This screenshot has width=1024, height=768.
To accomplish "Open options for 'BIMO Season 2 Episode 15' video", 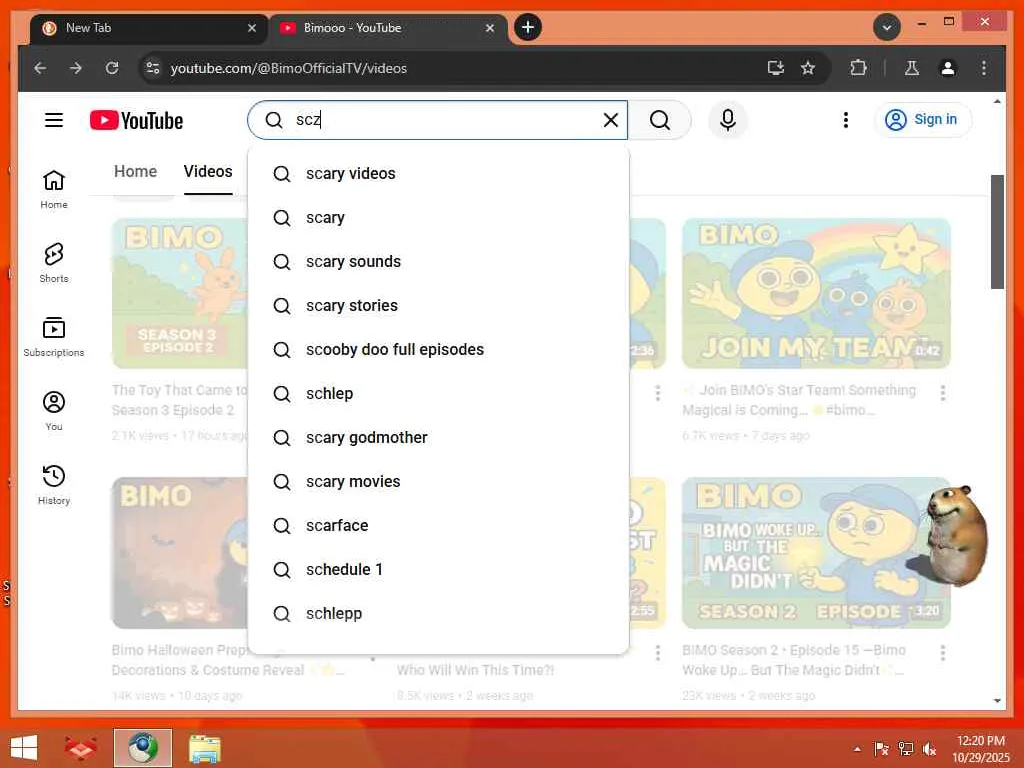I will pyautogui.click(x=942, y=652).
